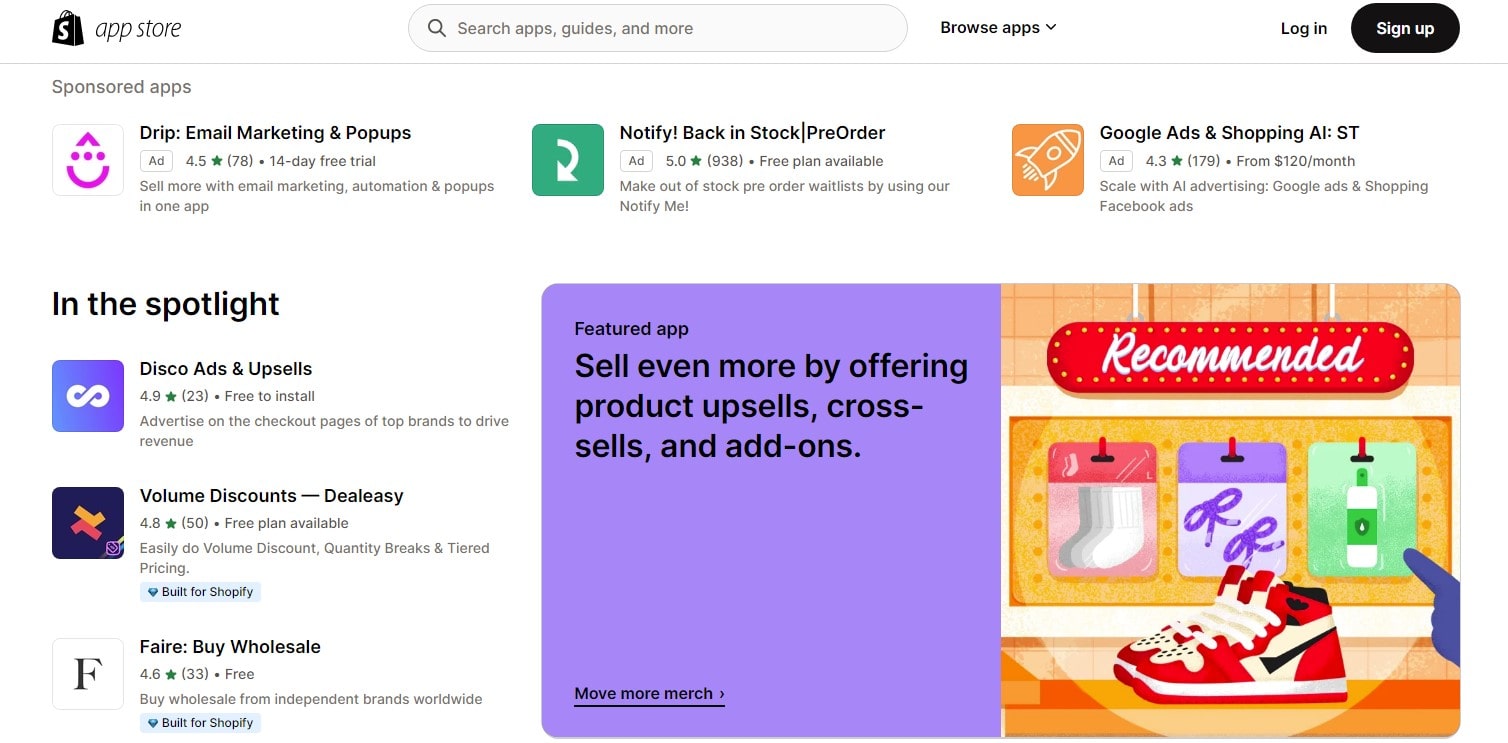Open the Drip Email Marketing app icon
This screenshot has width=1508, height=743.
coord(87,159)
